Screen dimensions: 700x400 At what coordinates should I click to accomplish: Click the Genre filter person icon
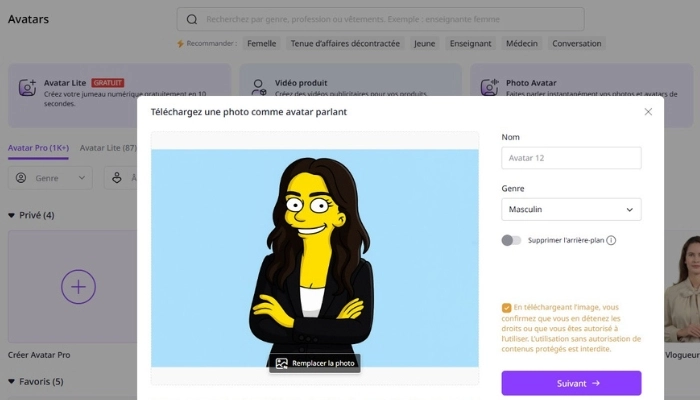click(x=21, y=178)
